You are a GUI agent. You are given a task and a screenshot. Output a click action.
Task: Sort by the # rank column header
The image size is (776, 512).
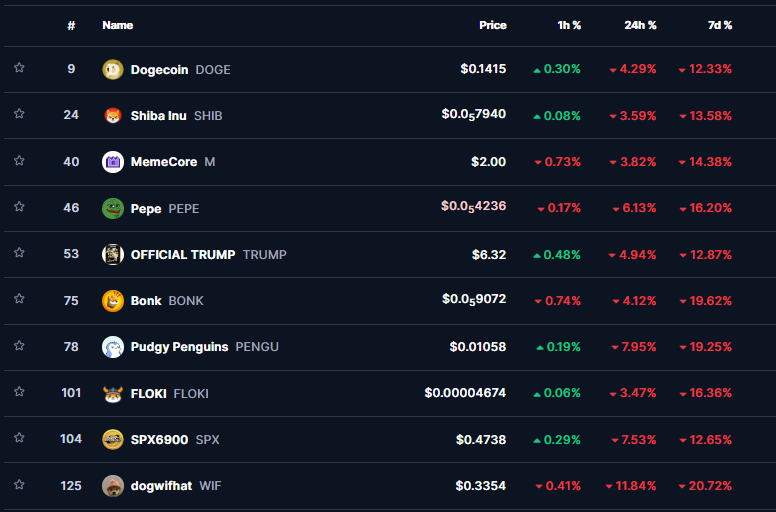[71, 25]
